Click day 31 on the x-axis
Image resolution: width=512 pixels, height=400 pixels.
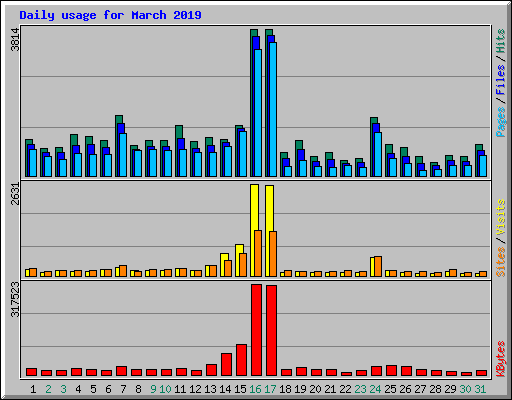click(480, 389)
